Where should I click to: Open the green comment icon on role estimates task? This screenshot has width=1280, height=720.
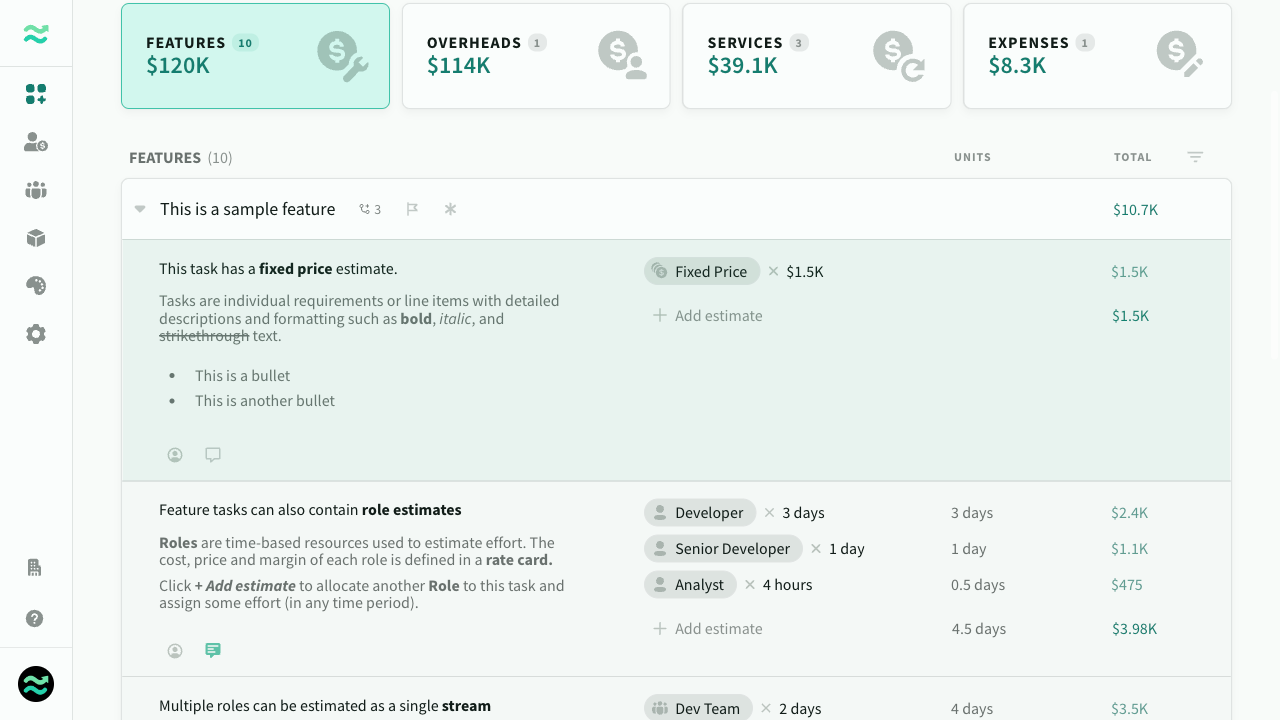(213, 650)
